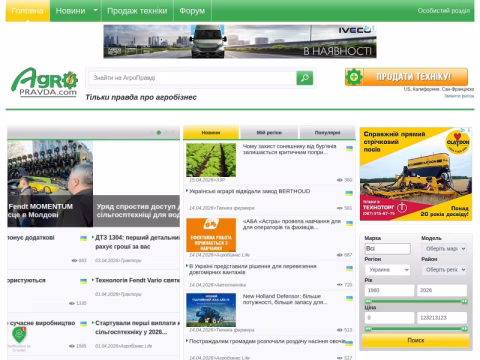Click the Ukraine flag beside АБА Астра news
This screenshot has height=360, width=480.
[x=349, y=223]
